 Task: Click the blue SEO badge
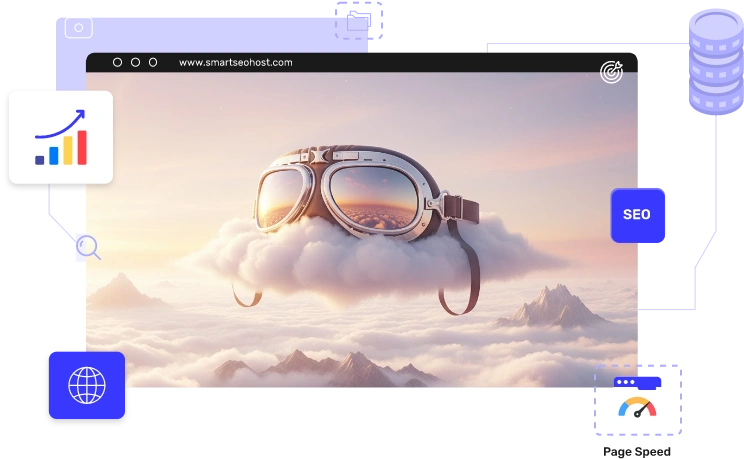(637, 215)
